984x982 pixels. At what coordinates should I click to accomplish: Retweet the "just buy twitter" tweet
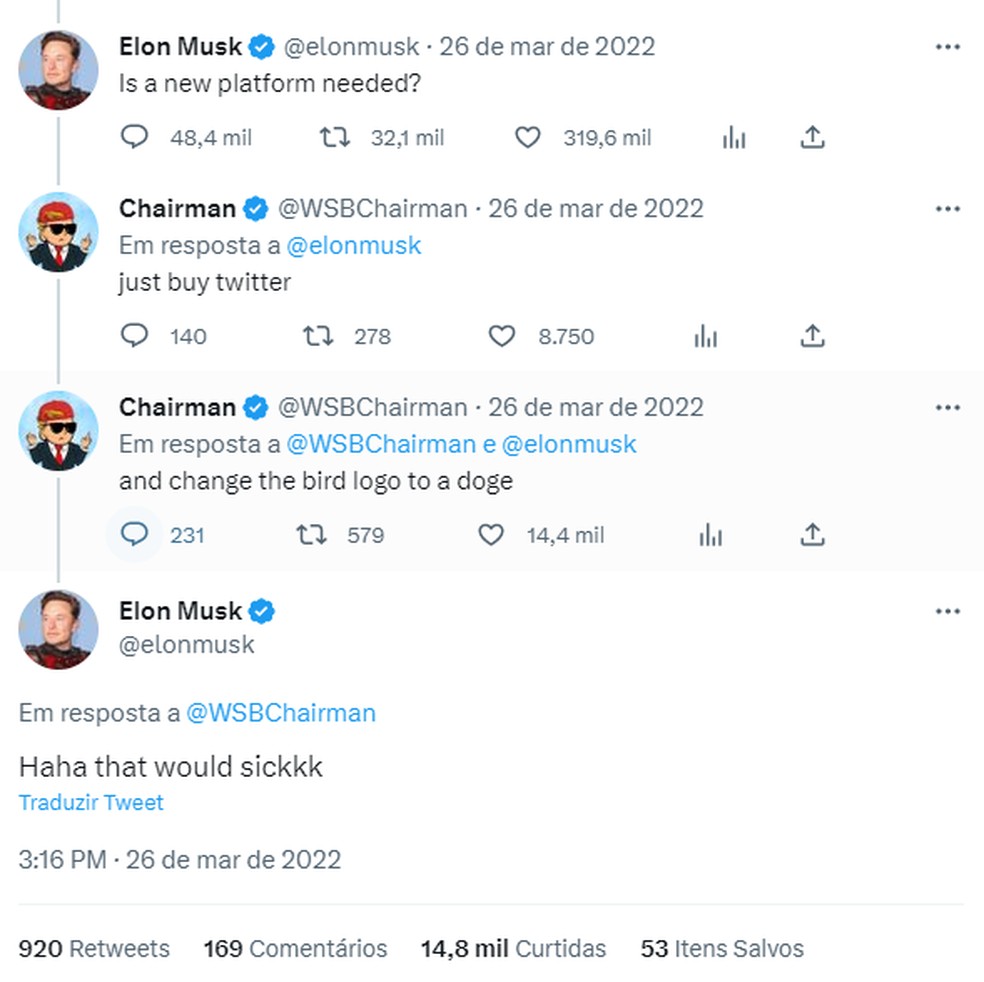coord(317,336)
